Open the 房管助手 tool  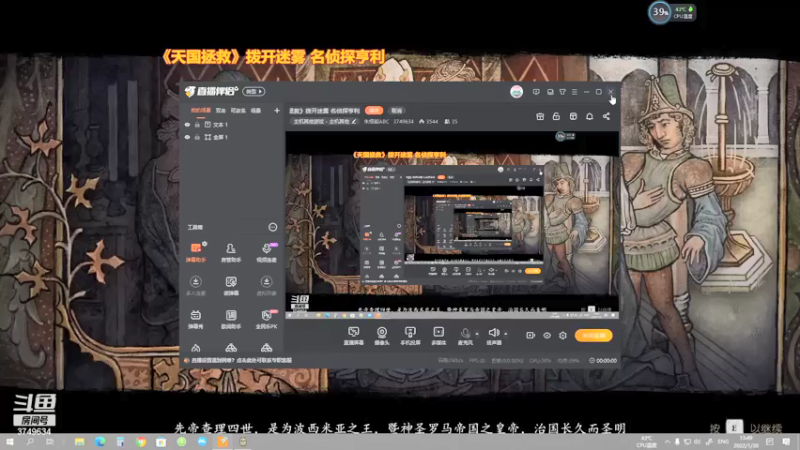(231, 252)
